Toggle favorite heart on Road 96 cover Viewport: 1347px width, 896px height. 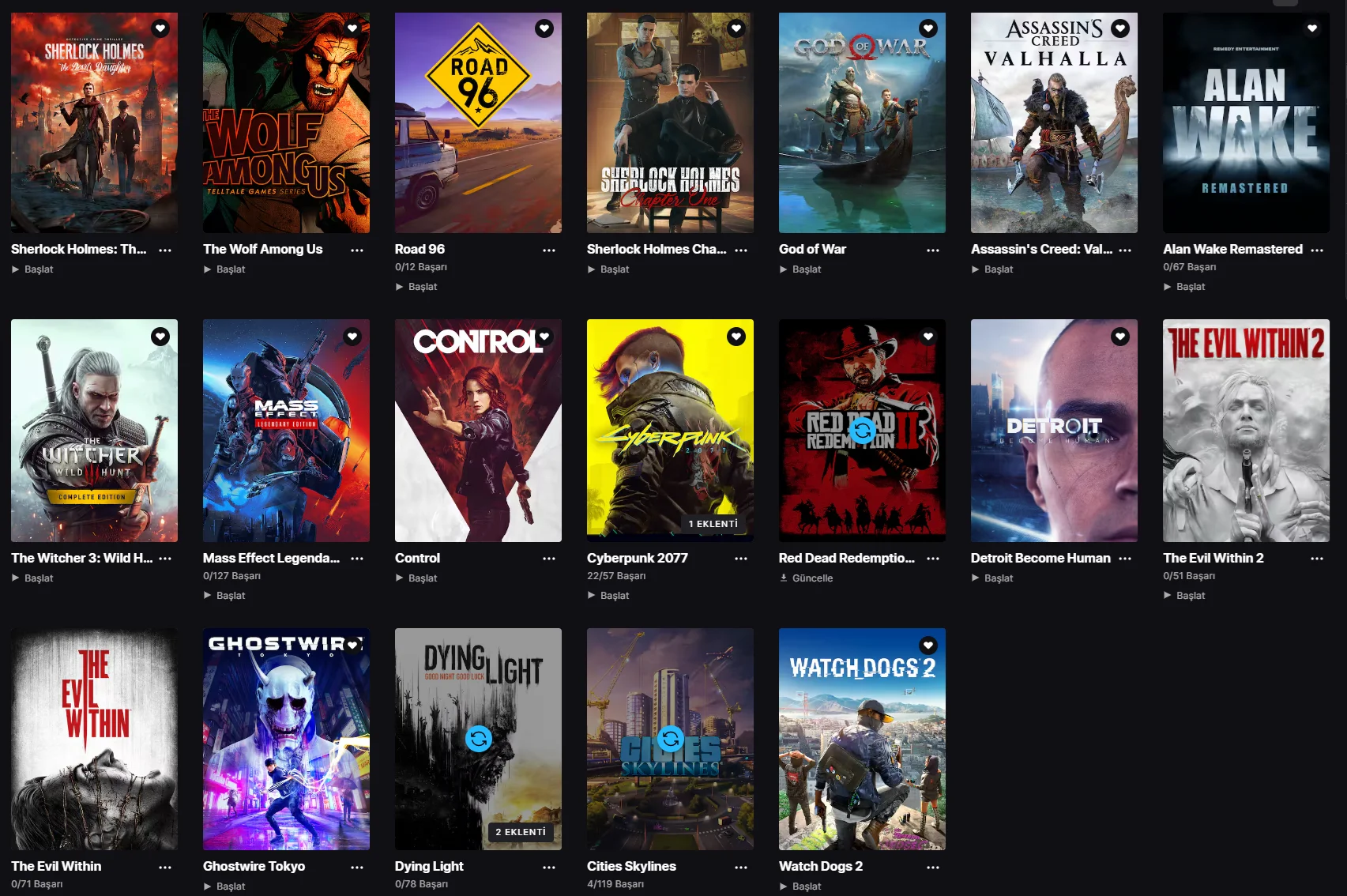(544, 28)
